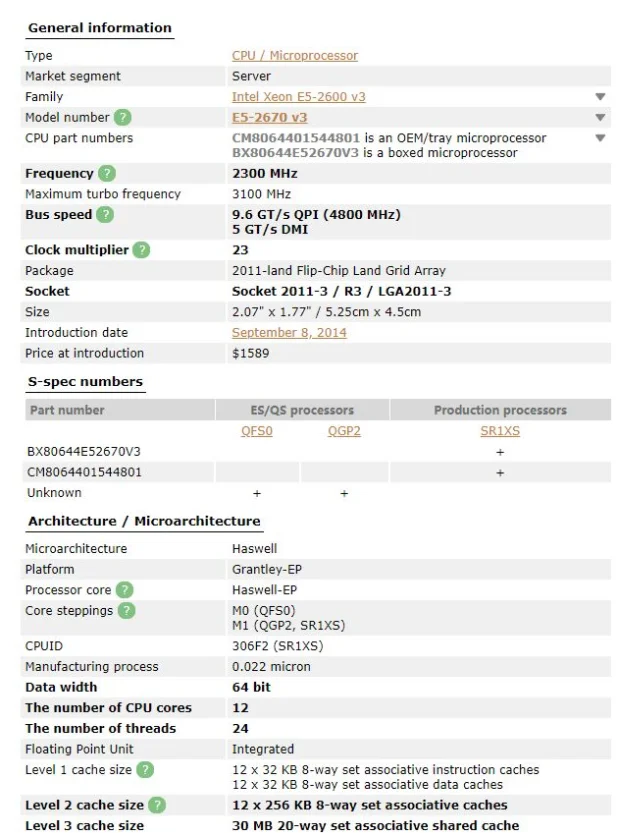This screenshot has width=618, height=833.
Task: Open the Intel Xeon E5-2600 v3 link
Action: click(298, 97)
